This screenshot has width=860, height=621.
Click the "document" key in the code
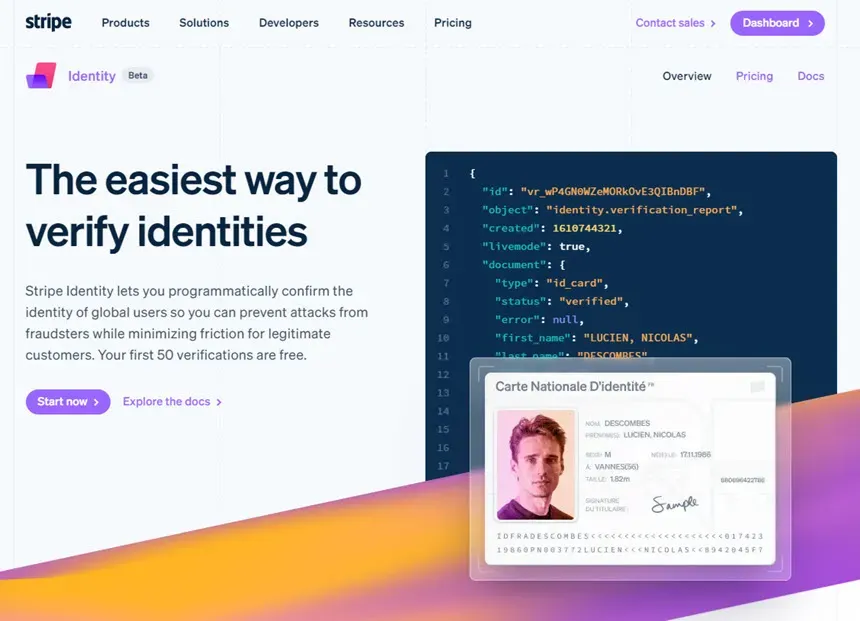514,265
